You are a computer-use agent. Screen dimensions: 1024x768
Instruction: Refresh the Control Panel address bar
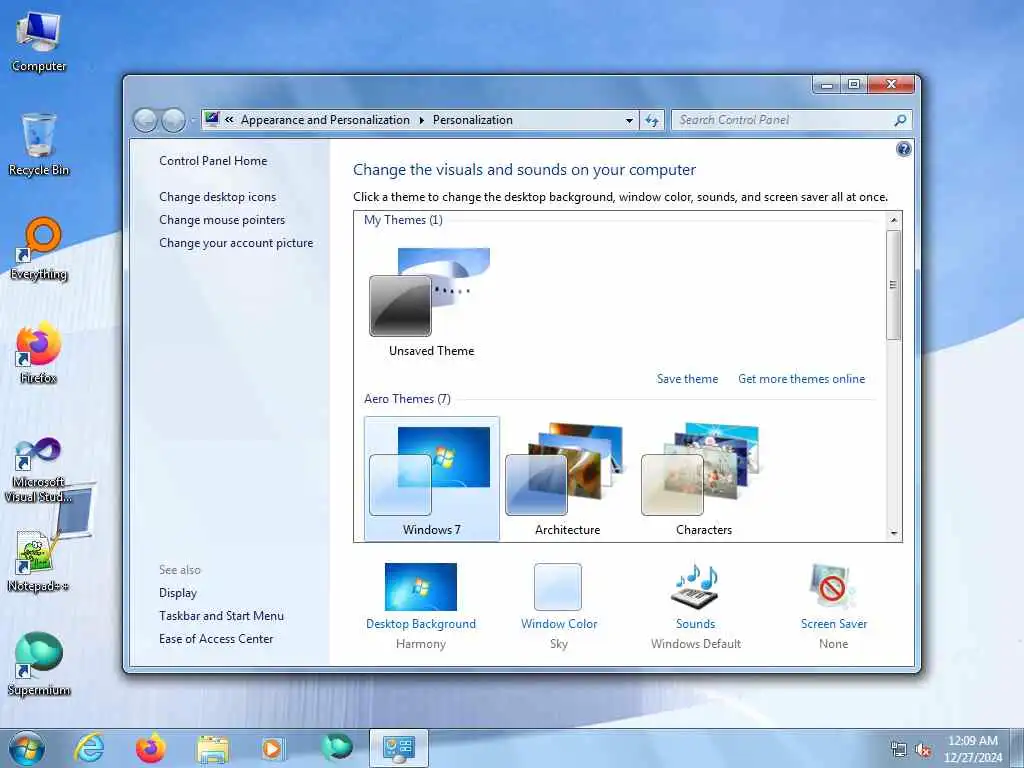pos(652,120)
